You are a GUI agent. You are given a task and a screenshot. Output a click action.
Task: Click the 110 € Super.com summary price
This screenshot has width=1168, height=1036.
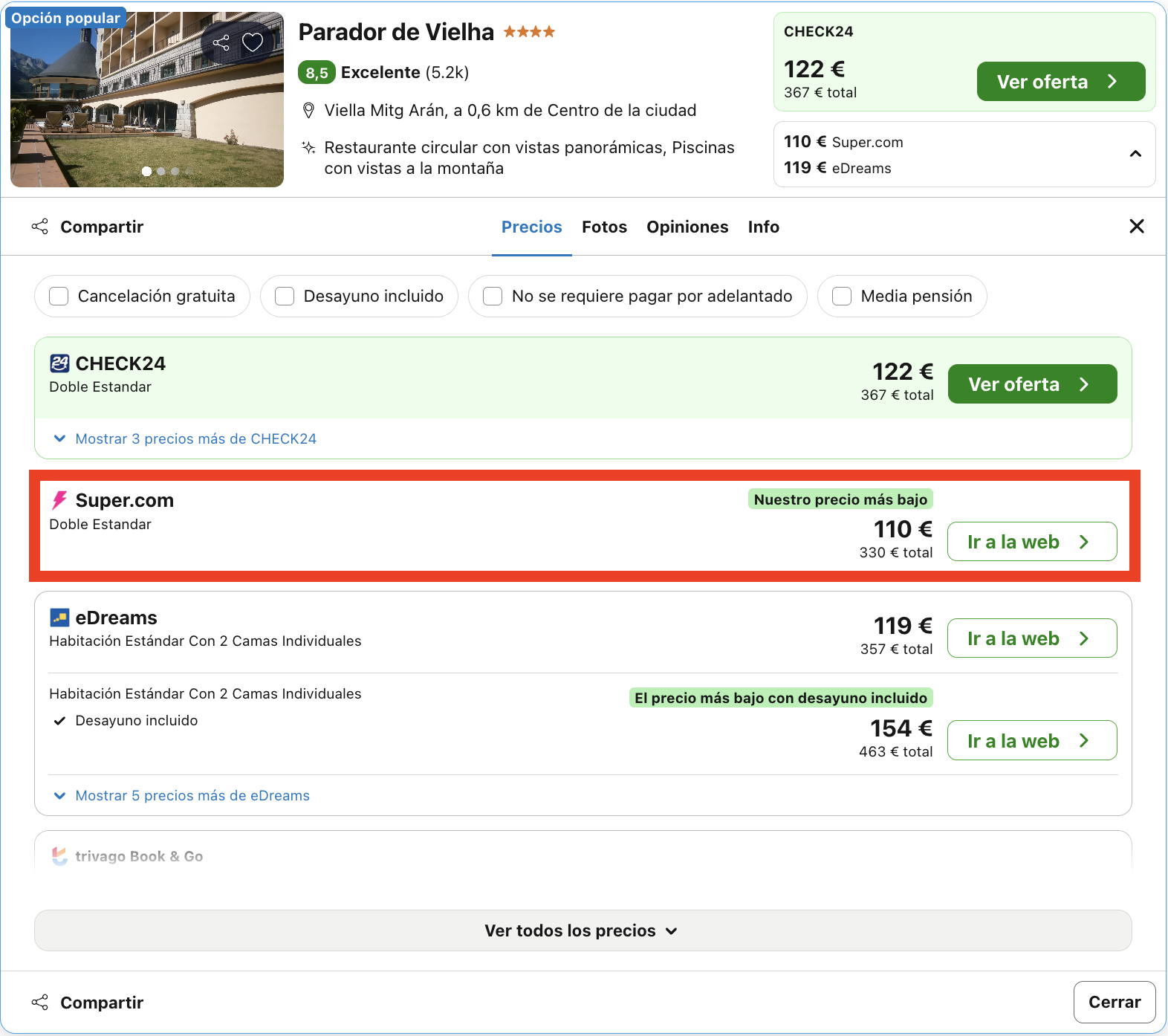coord(843,142)
